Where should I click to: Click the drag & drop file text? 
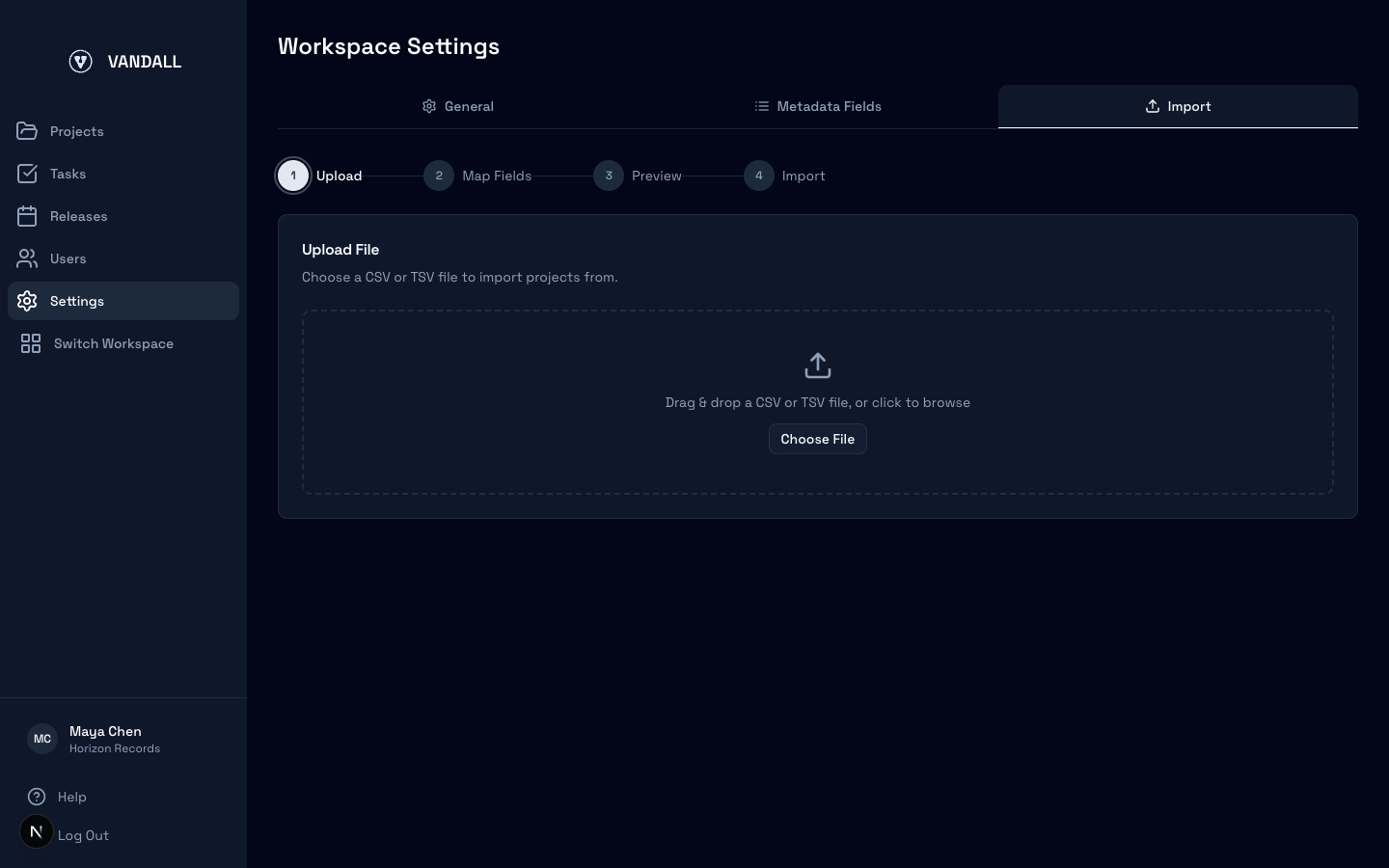(818, 402)
